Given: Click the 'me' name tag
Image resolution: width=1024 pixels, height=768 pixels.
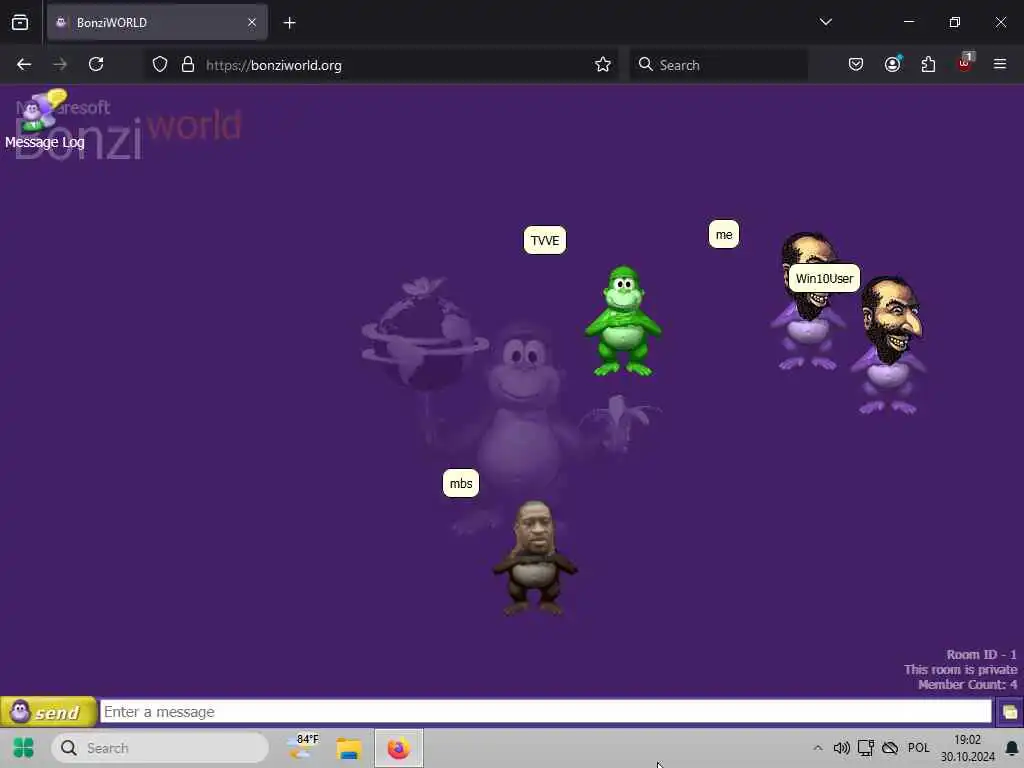Looking at the screenshot, I should pyautogui.click(x=724, y=234).
